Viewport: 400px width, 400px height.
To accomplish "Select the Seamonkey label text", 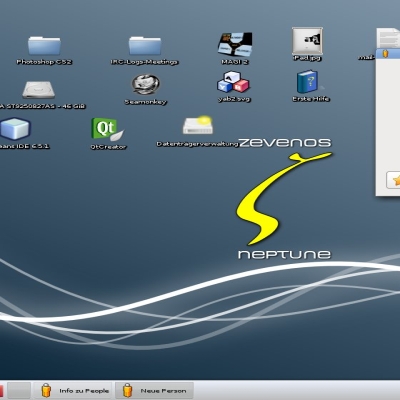I will [146, 102].
